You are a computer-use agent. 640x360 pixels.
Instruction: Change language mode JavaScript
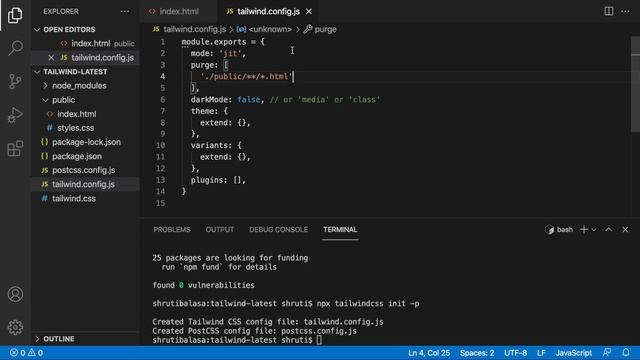click(573, 353)
